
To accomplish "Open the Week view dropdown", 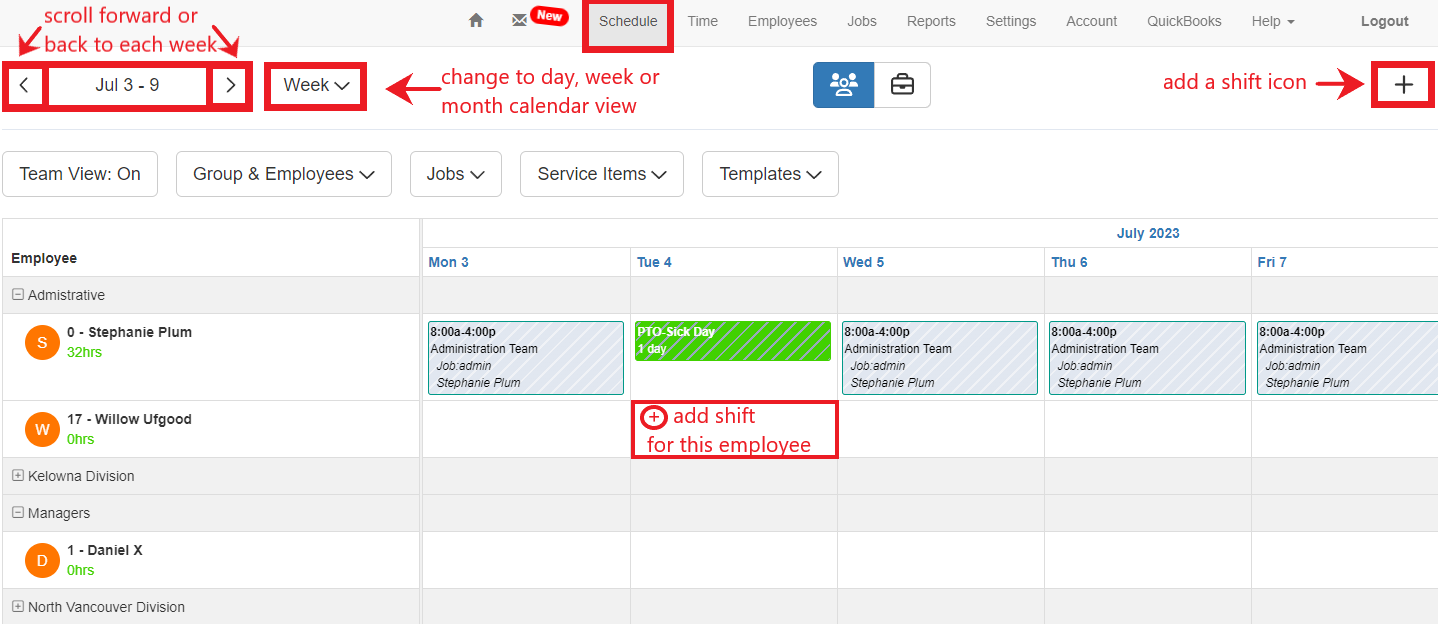I will coord(316,85).
